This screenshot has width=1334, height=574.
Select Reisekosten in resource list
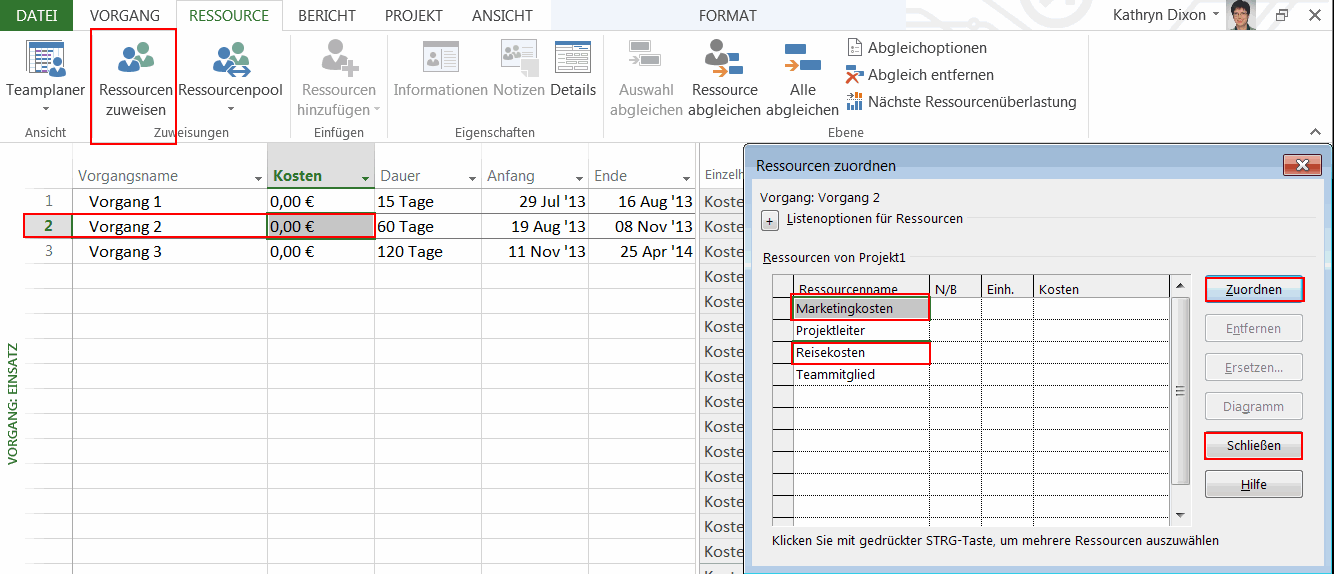(x=860, y=353)
